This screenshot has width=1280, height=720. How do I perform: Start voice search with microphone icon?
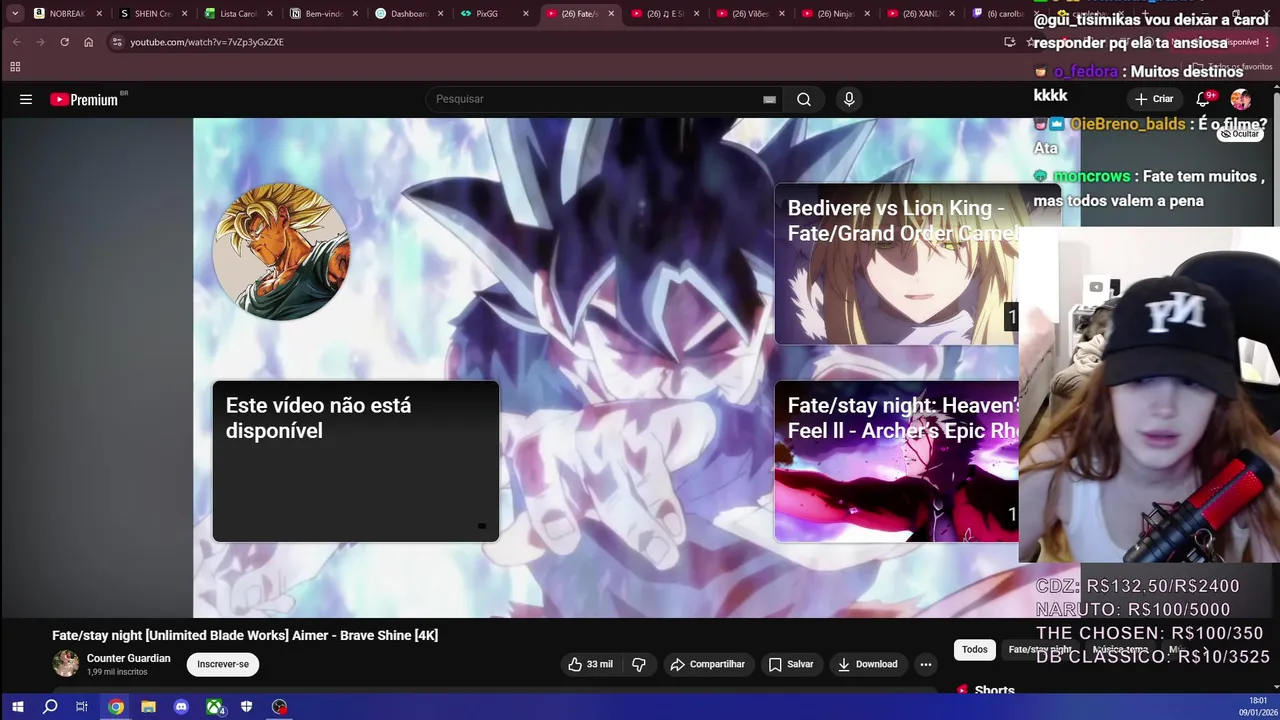[x=849, y=99]
